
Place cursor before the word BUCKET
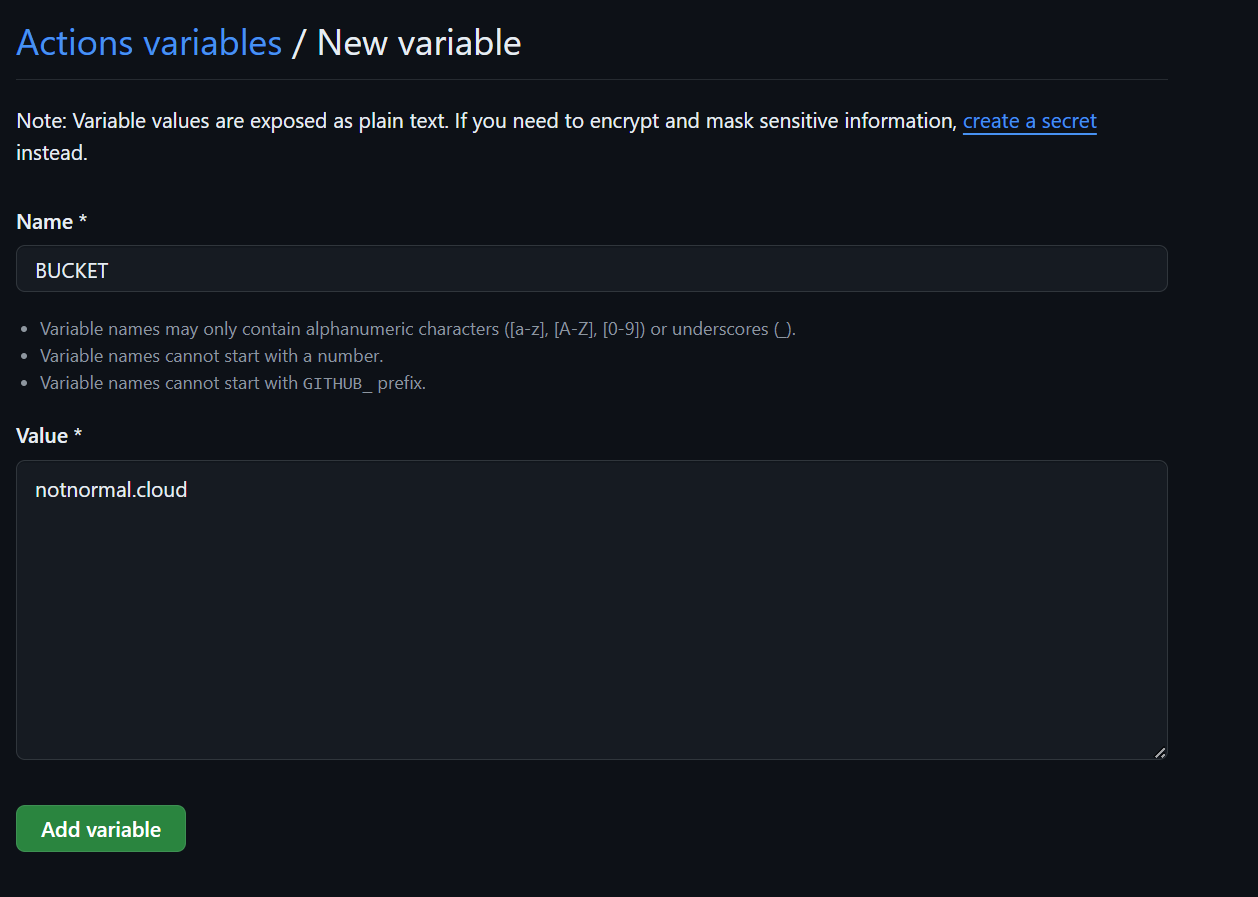pyautogui.click(x=36, y=269)
